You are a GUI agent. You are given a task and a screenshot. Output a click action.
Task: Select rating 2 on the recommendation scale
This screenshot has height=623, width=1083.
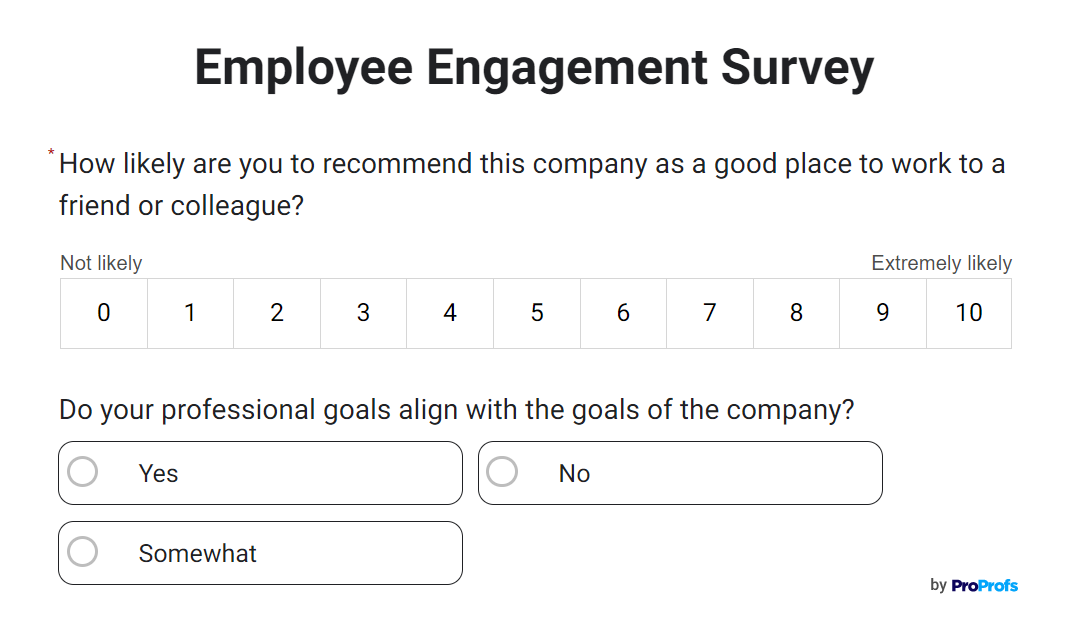click(x=276, y=313)
